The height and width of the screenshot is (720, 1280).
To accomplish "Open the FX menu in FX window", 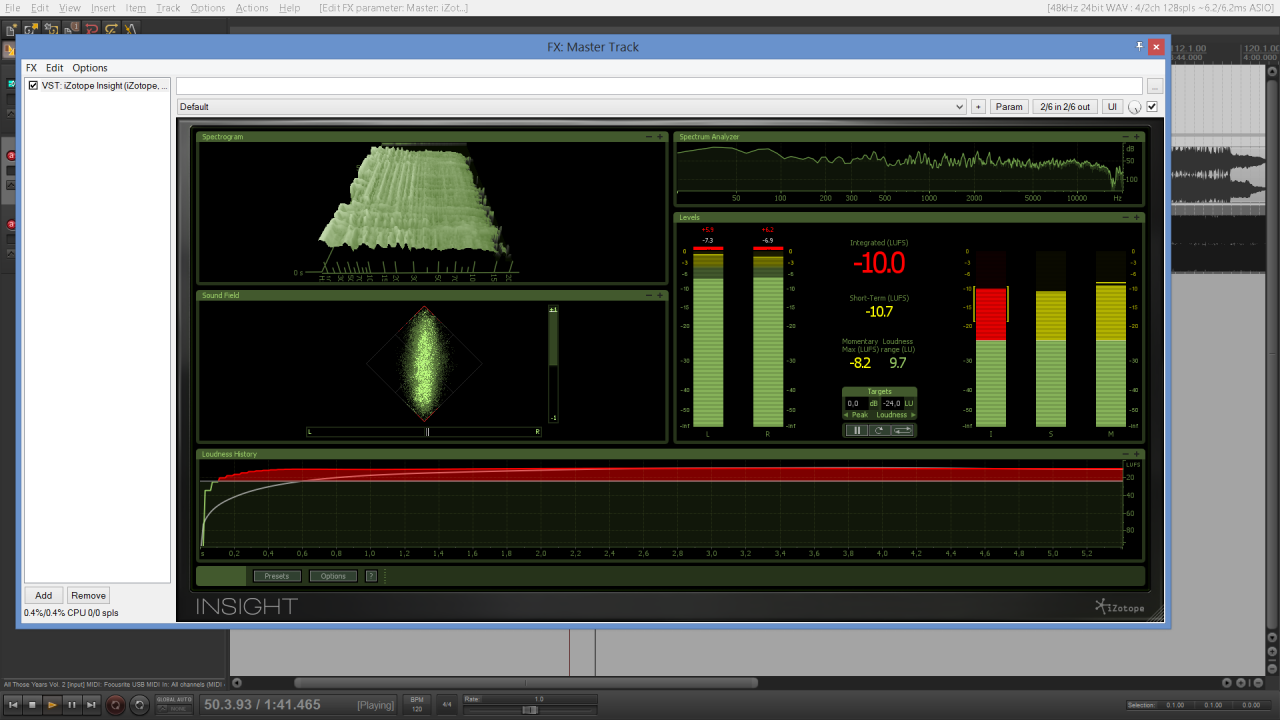I will coord(31,68).
